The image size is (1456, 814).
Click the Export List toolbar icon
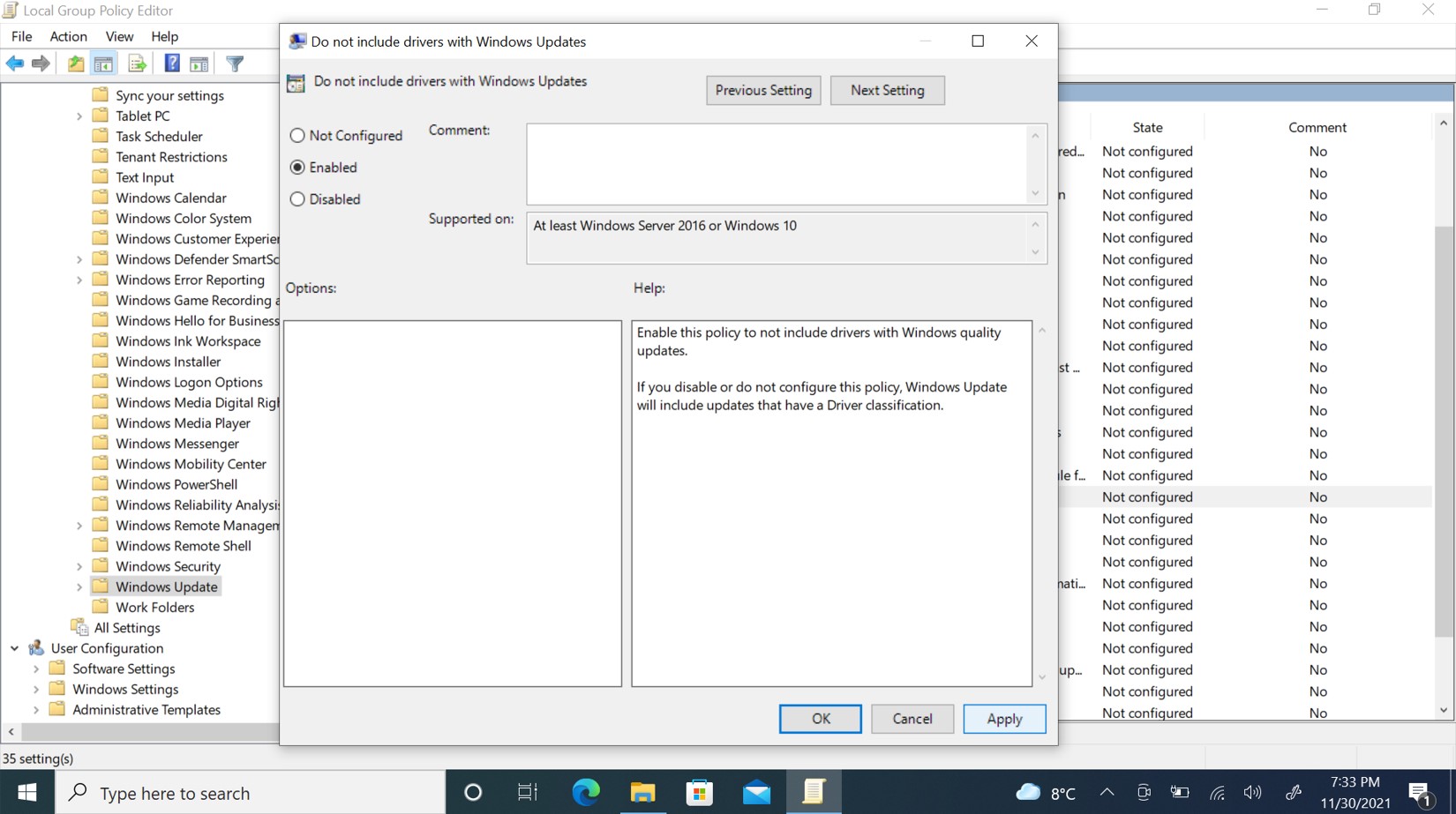click(x=137, y=63)
